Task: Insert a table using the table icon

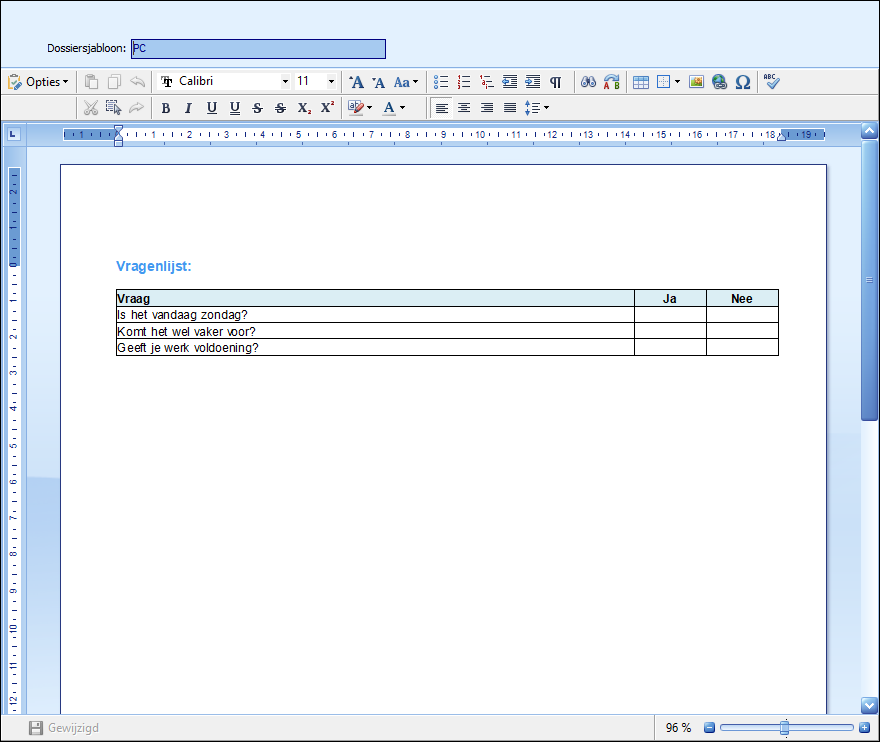Action: pos(641,82)
